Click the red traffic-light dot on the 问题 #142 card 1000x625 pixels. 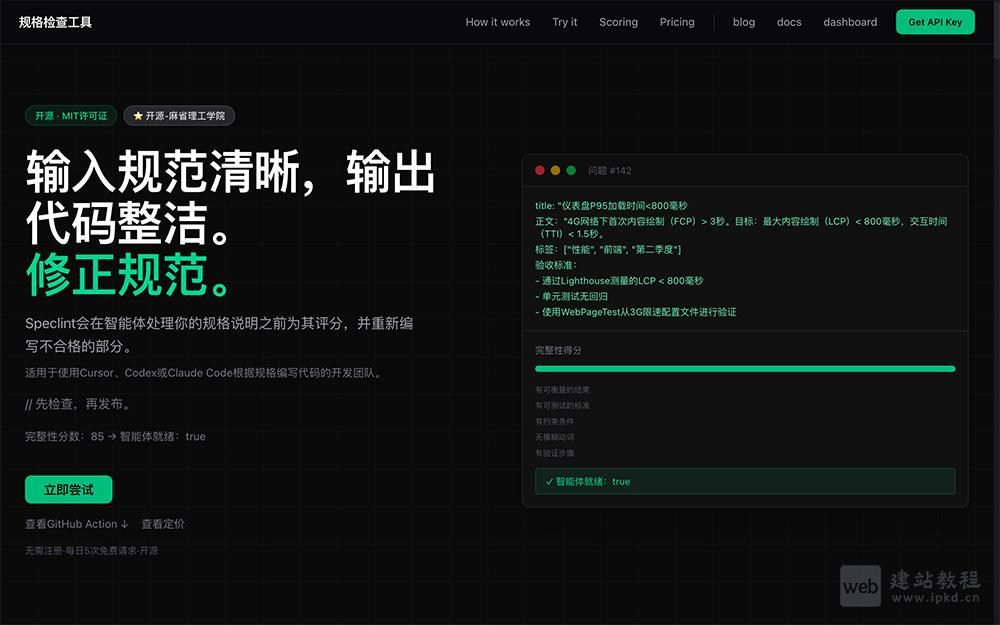click(540, 169)
